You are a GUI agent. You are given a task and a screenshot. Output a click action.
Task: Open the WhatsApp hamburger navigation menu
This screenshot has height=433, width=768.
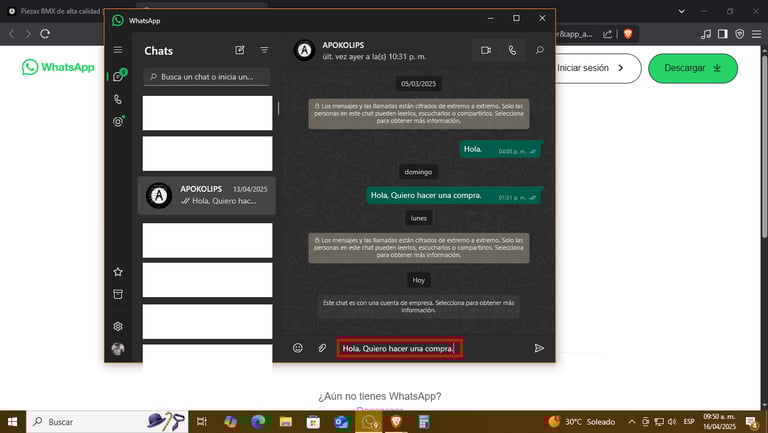118,50
